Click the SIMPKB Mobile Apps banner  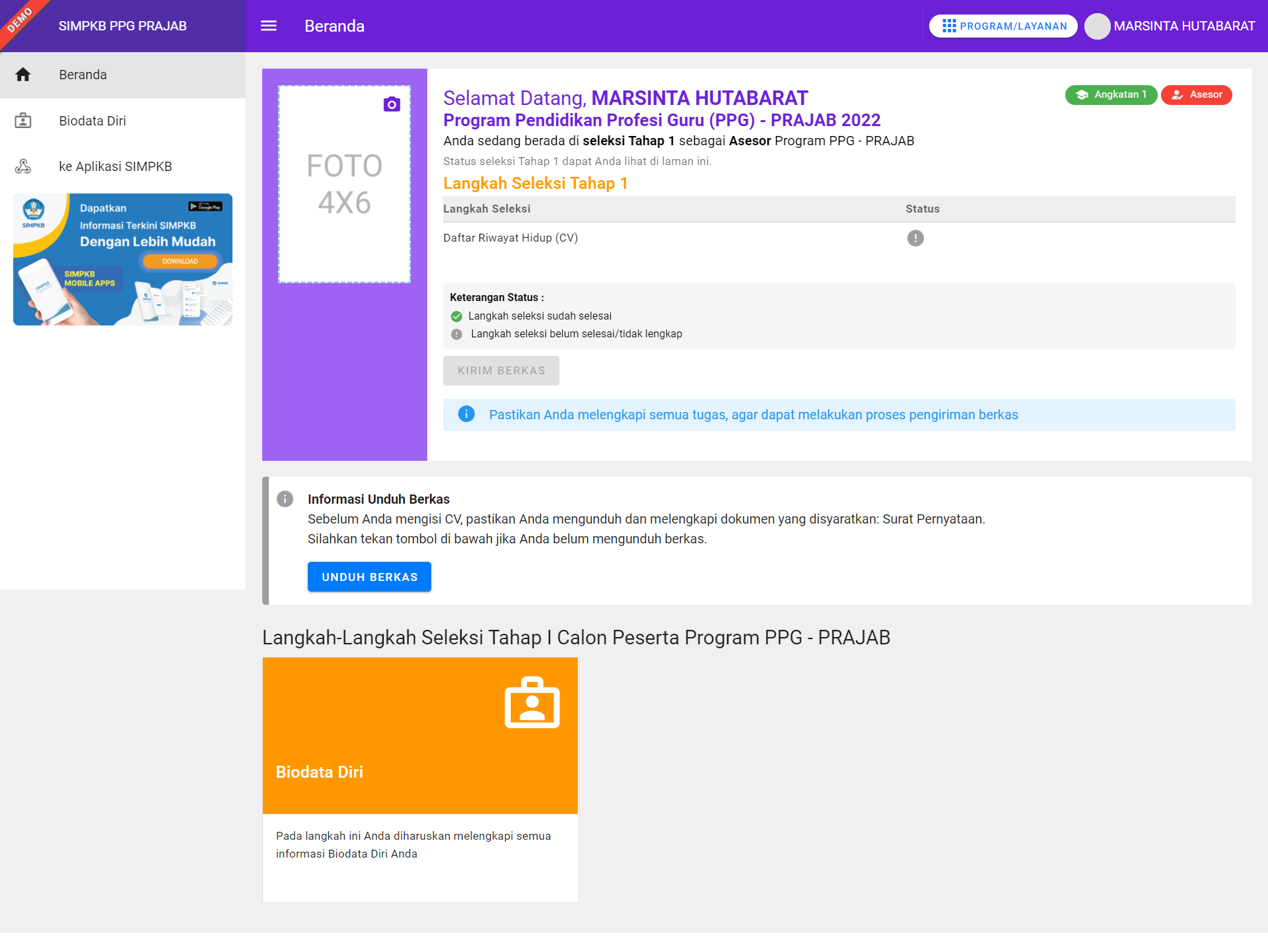click(x=123, y=259)
